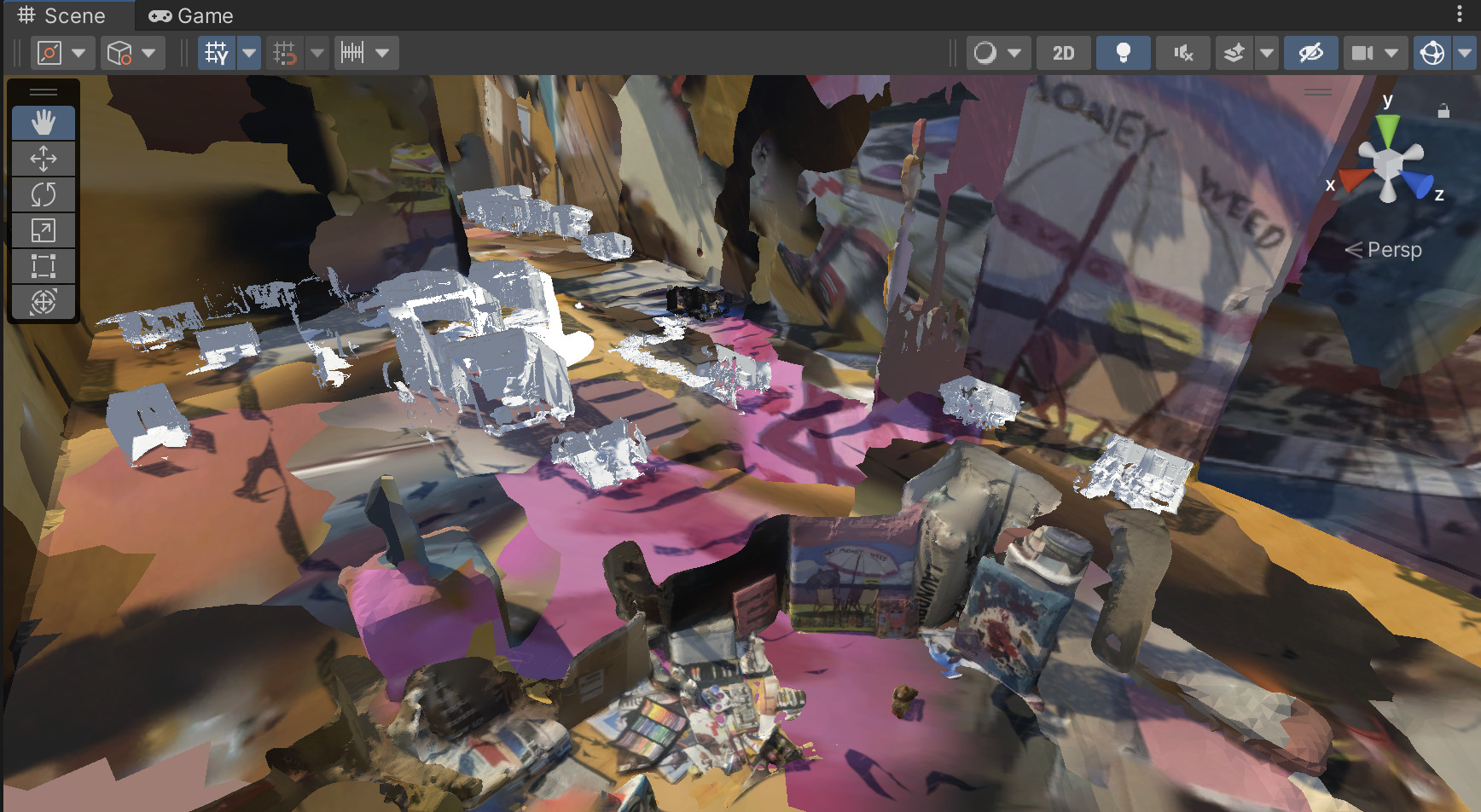Toggle scene lighting with the lightbulb
1481x812 pixels.
1123,53
